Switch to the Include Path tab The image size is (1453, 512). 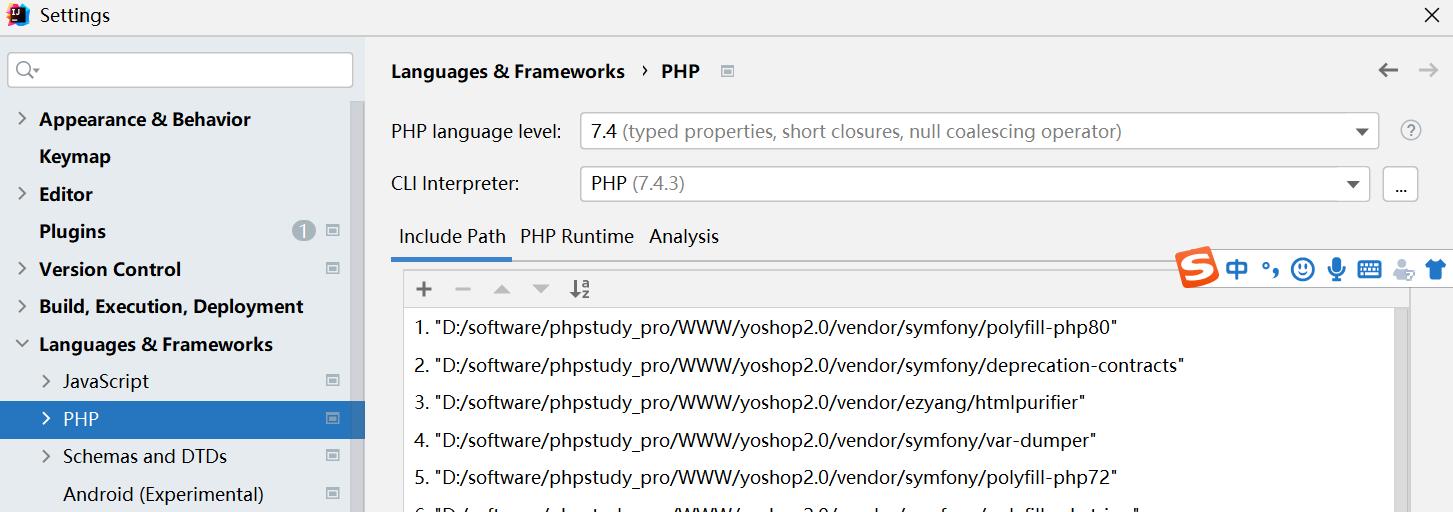point(452,237)
